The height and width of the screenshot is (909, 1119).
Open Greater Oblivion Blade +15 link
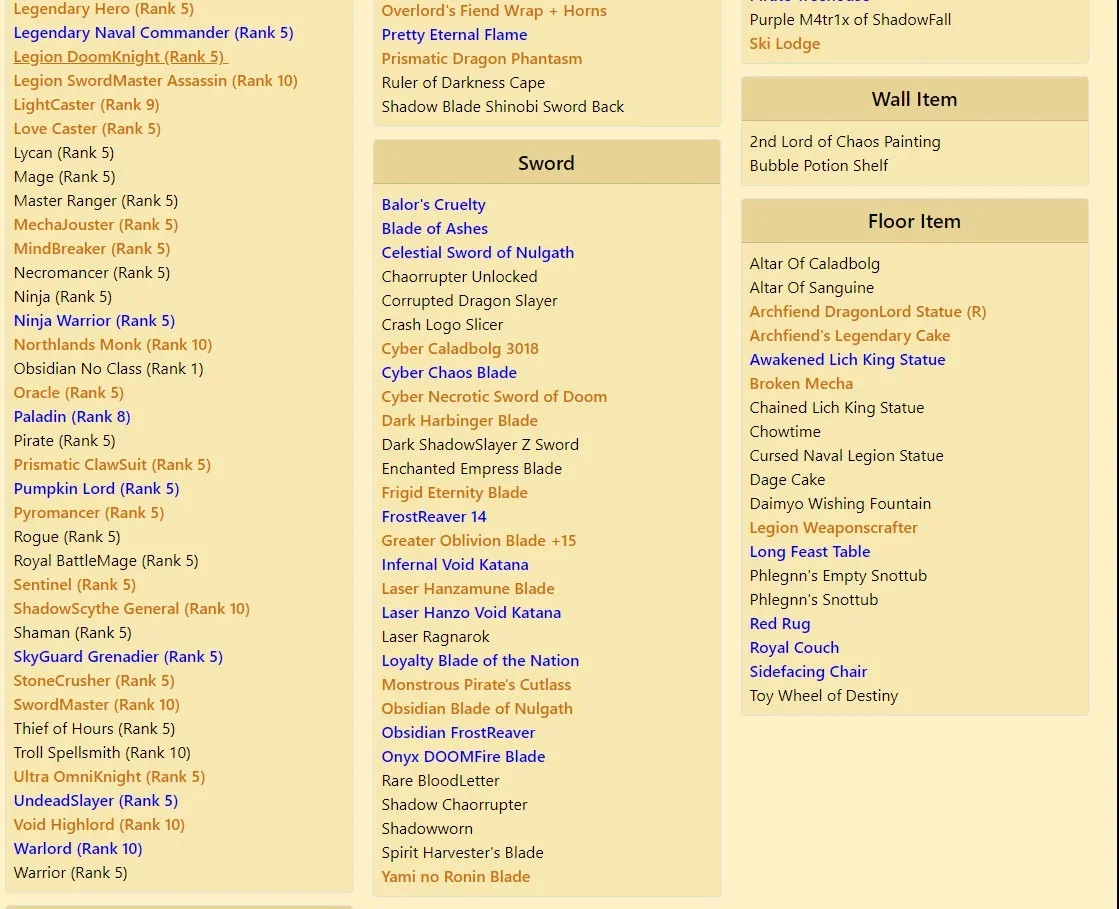tap(479, 541)
